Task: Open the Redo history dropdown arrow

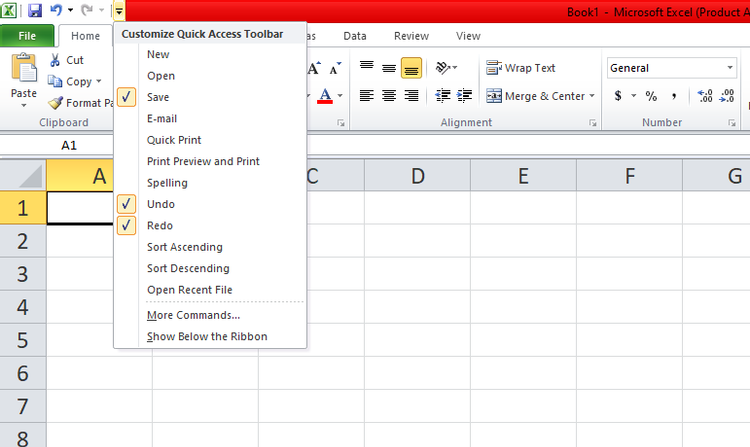Action: [101, 10]
